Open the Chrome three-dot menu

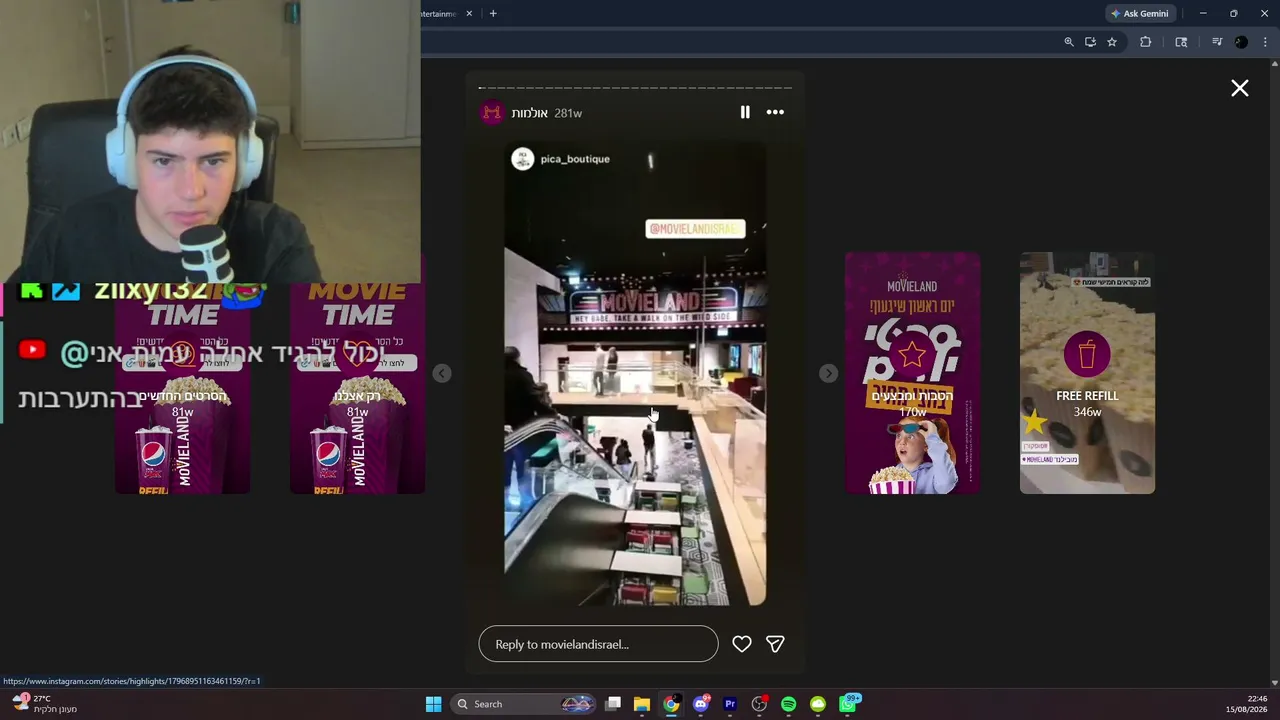[x=1265, y=42]
